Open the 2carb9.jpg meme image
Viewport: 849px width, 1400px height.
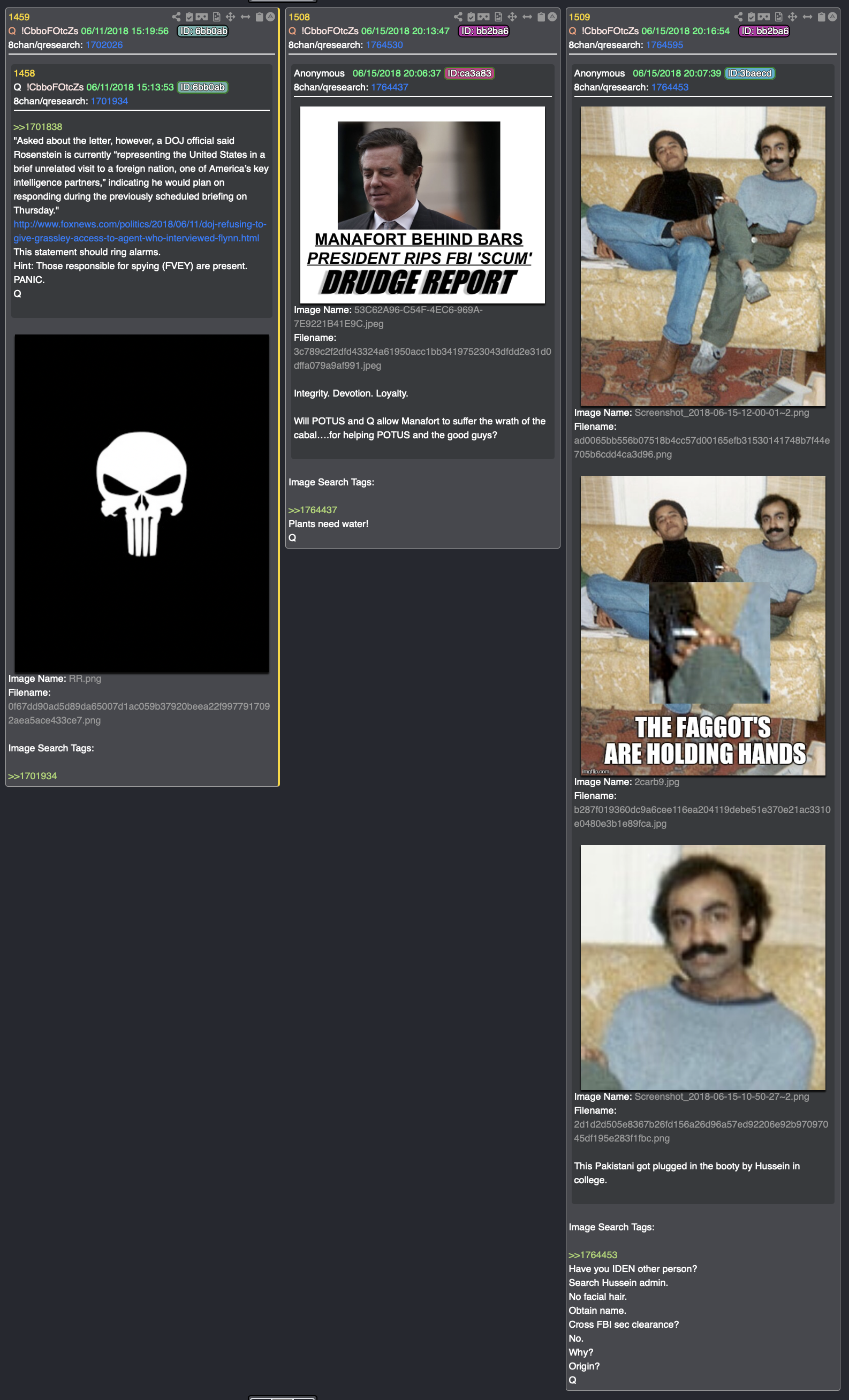702,626
